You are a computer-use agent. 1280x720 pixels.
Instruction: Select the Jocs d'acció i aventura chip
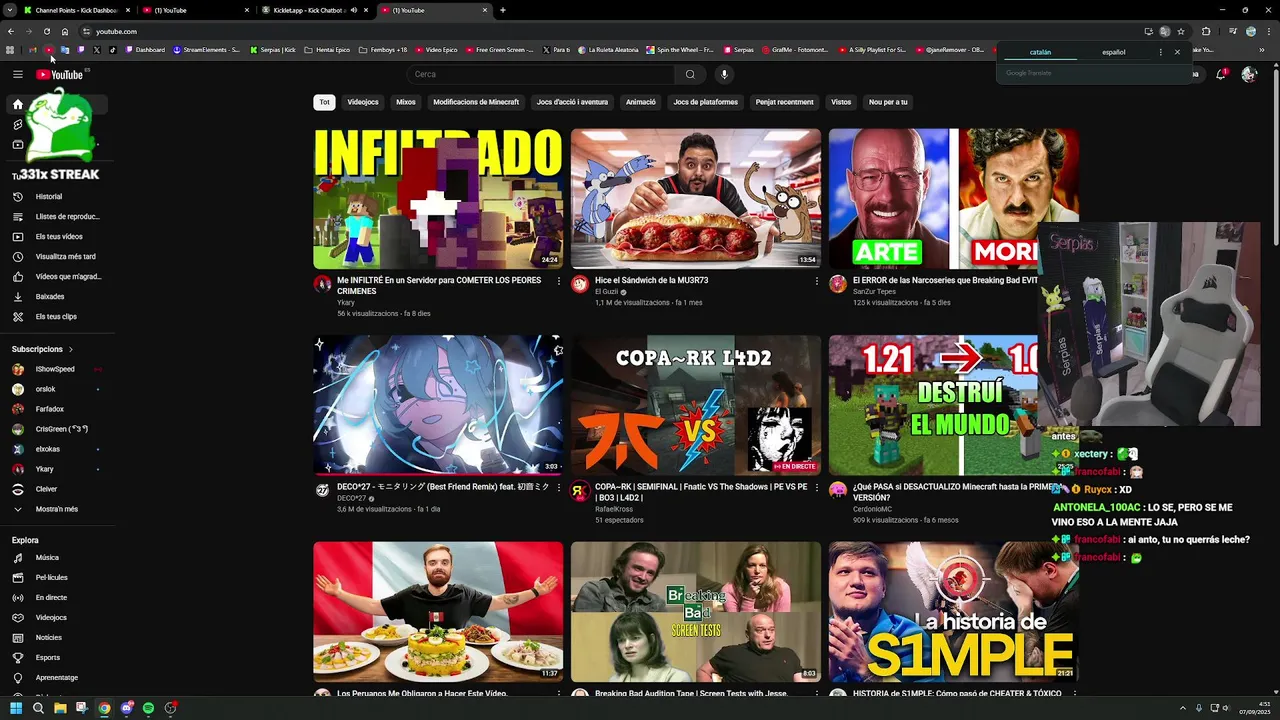[x=572, y=102]
